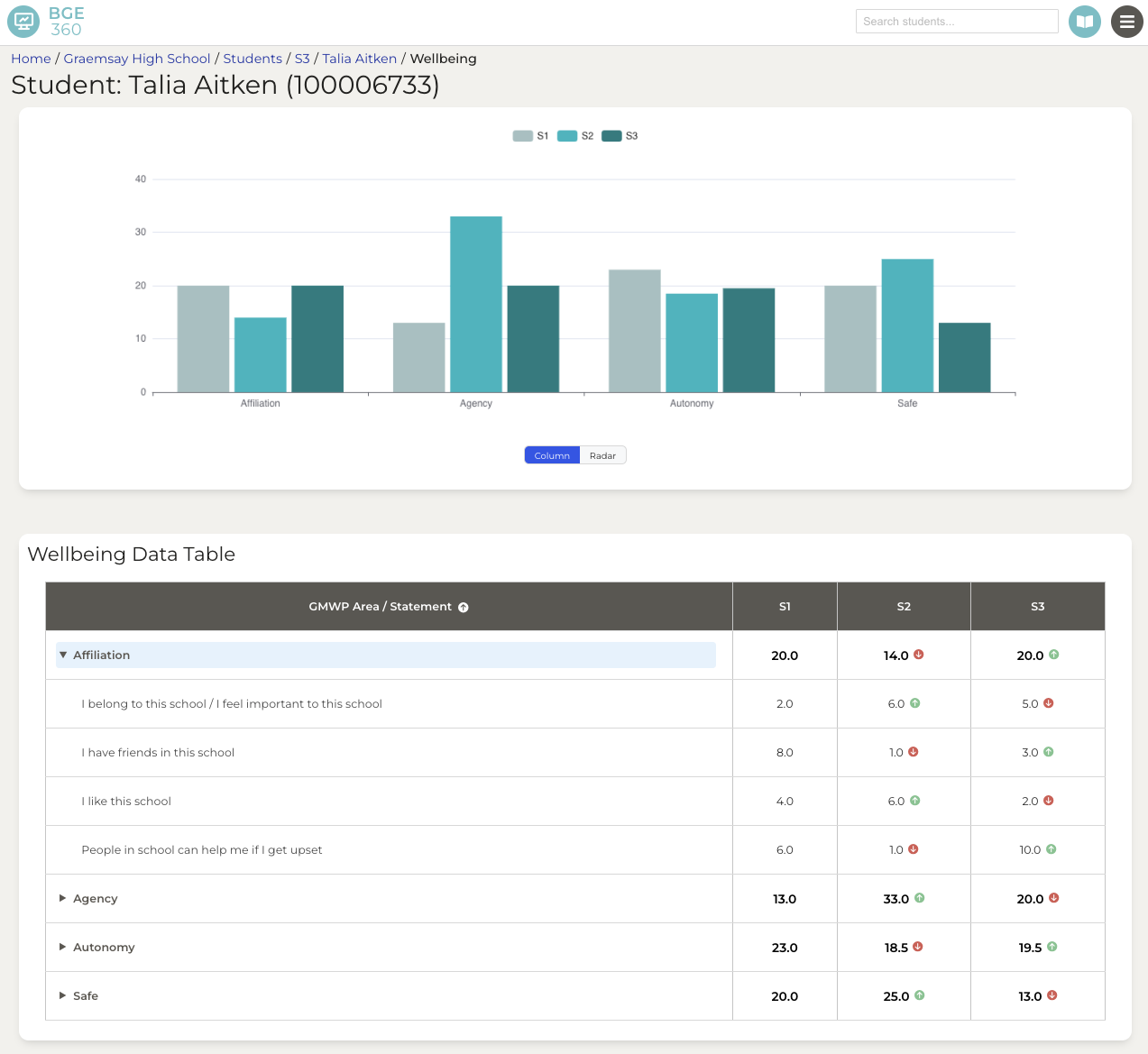Click the Search students input field
This screenshot has width=1148, height=1054.
(x=957, y=21)
